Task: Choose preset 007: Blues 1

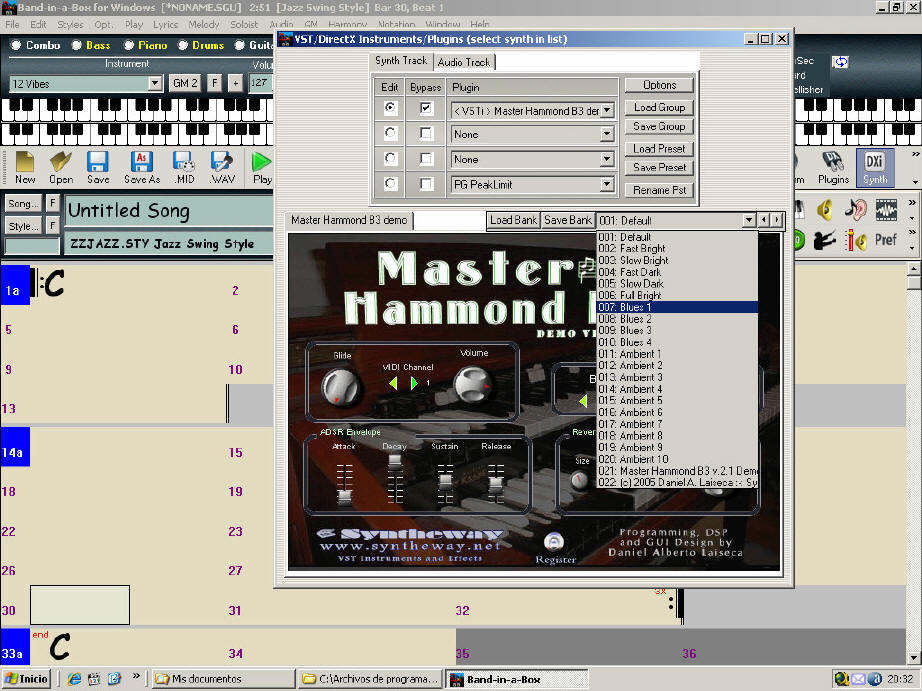Action: 677,307
